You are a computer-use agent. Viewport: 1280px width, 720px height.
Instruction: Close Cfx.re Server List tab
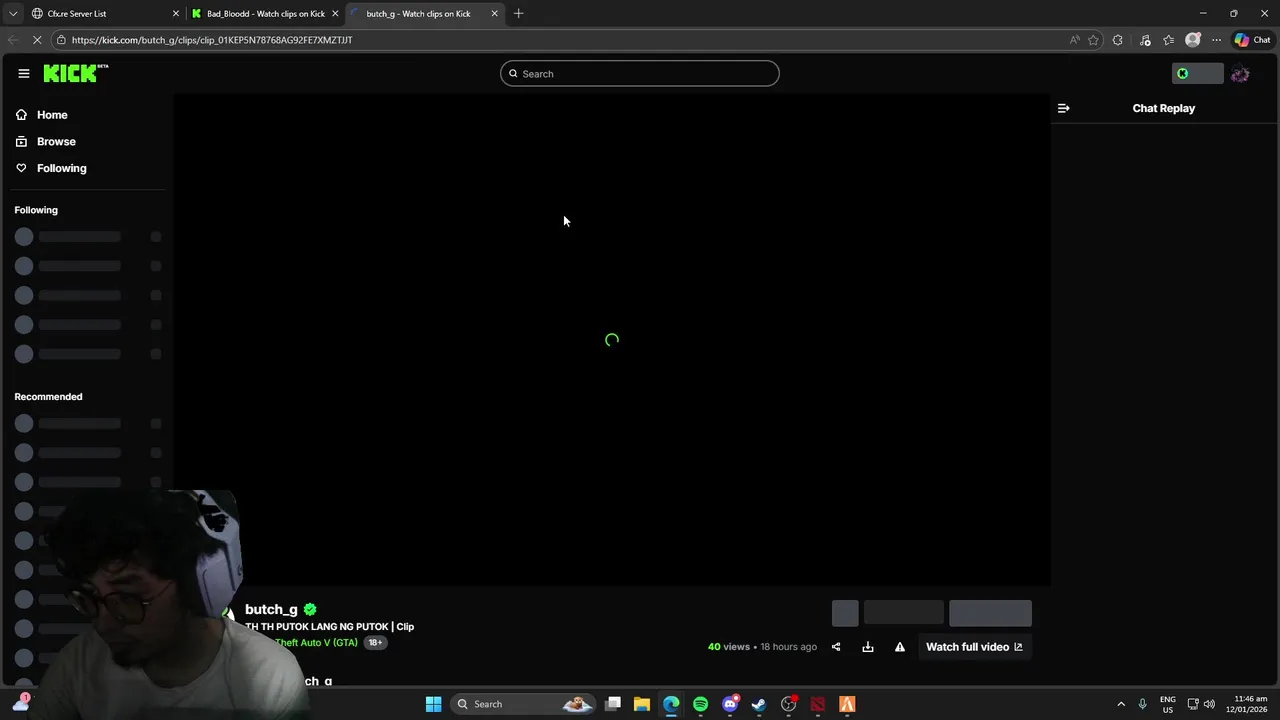pos(175,14)
